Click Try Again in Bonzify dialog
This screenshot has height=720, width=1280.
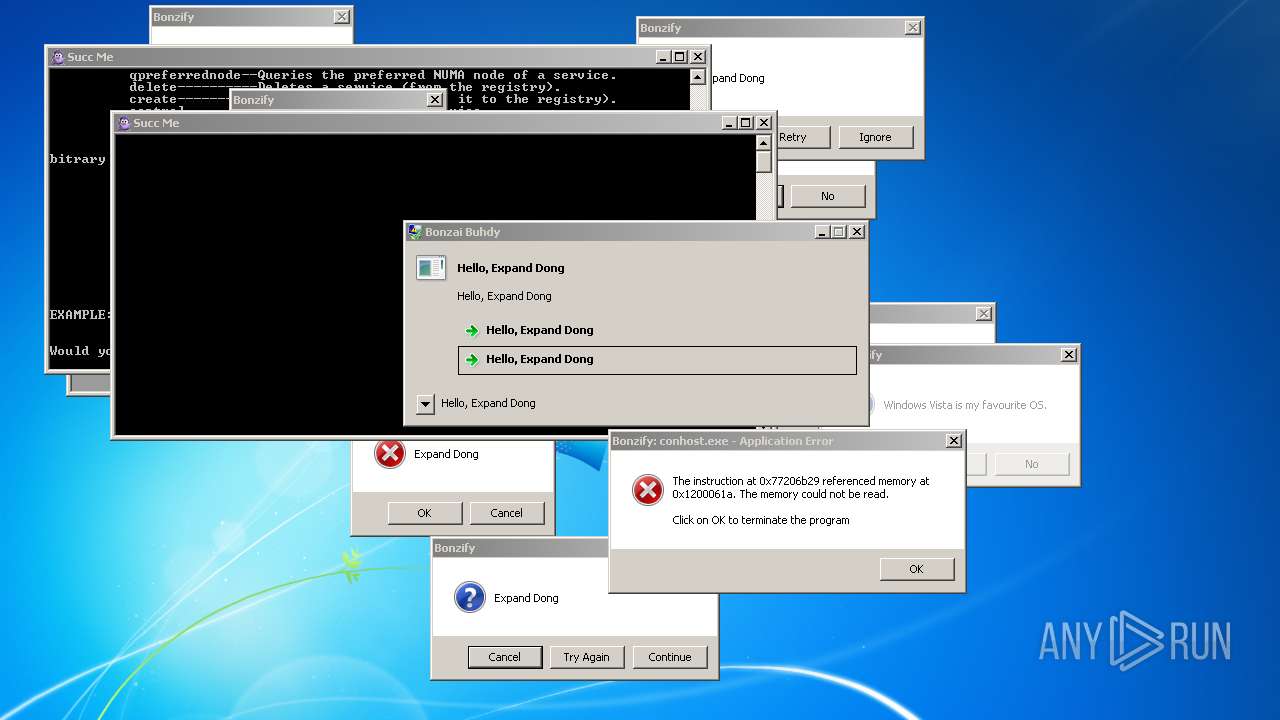click(586, 657)
